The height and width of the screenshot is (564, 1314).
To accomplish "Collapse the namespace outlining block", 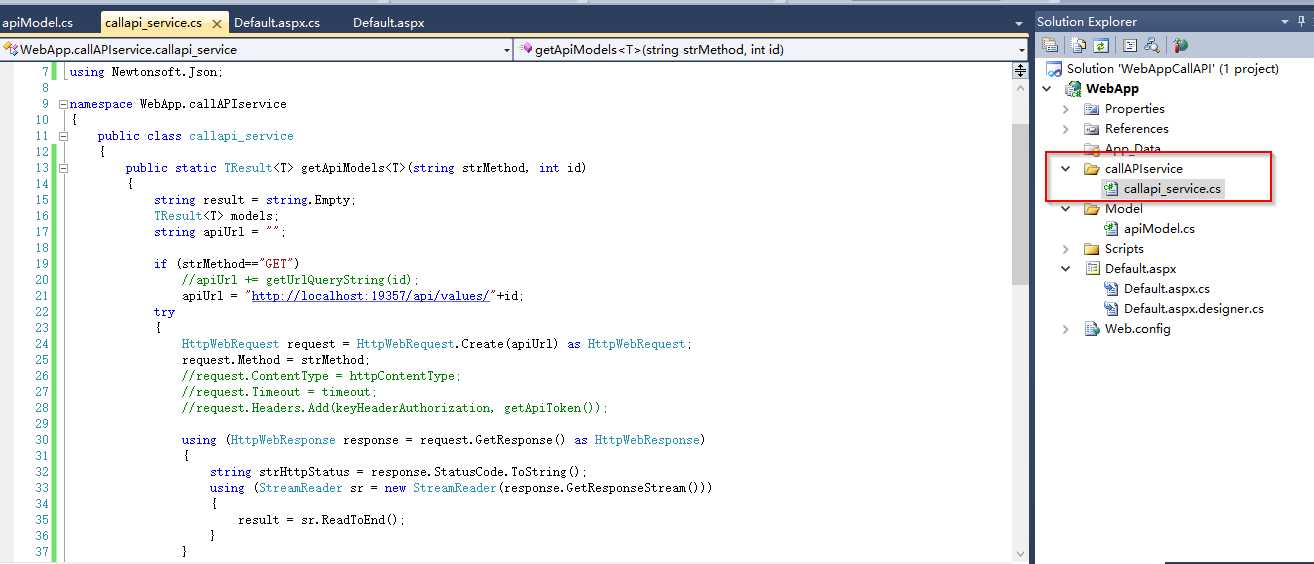I will coord(63,104).
